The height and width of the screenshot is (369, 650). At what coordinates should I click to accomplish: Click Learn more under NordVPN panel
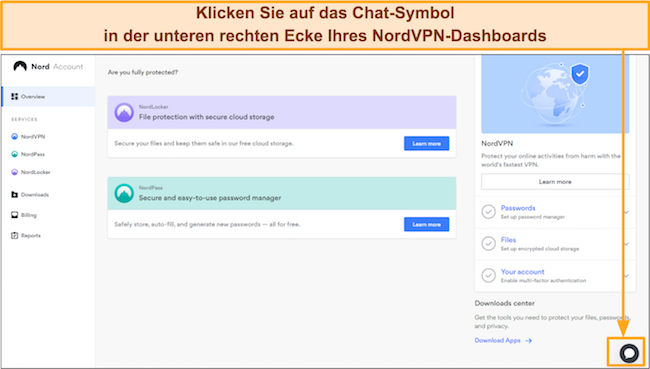(x=555, y=182)
